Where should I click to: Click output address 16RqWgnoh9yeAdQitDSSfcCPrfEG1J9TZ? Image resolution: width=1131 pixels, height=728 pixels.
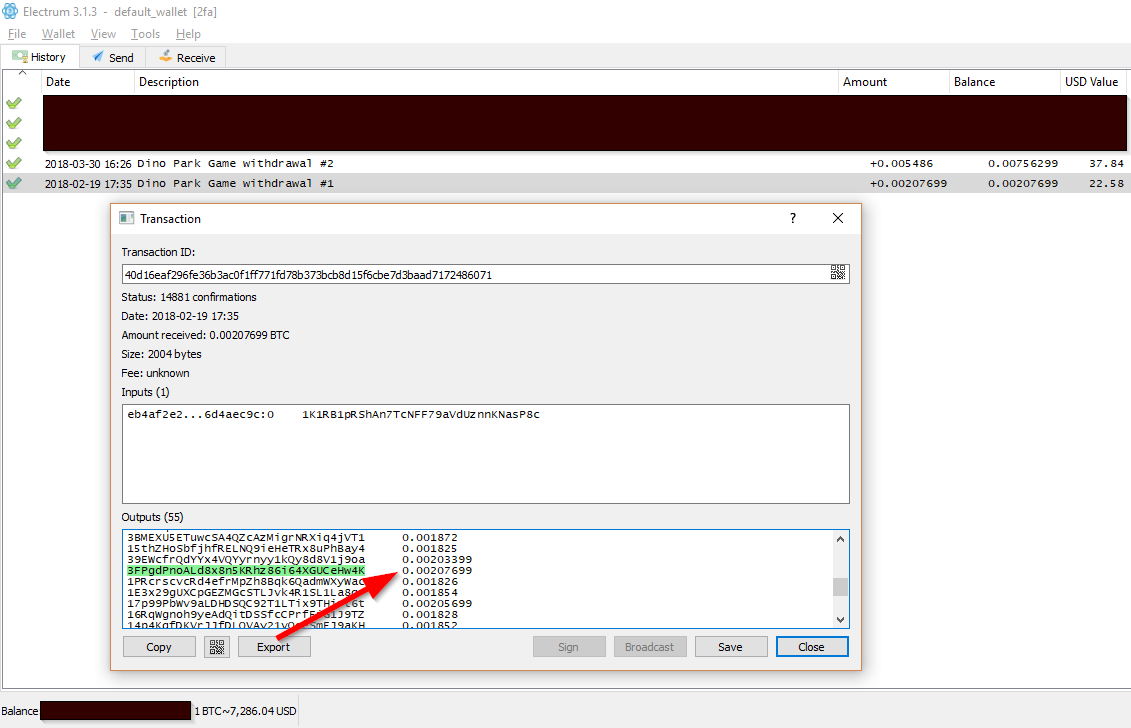coord(246,615)
